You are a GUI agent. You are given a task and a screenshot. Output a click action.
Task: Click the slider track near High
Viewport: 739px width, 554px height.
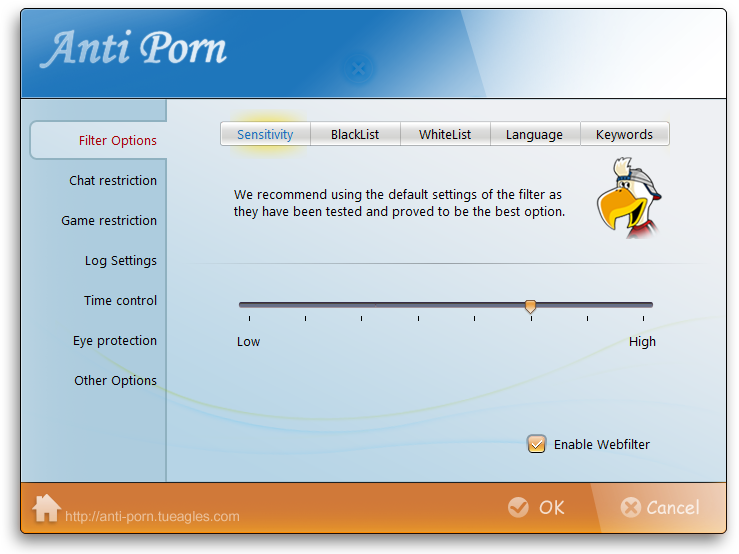pyautogui.click(x=642, y=305)
